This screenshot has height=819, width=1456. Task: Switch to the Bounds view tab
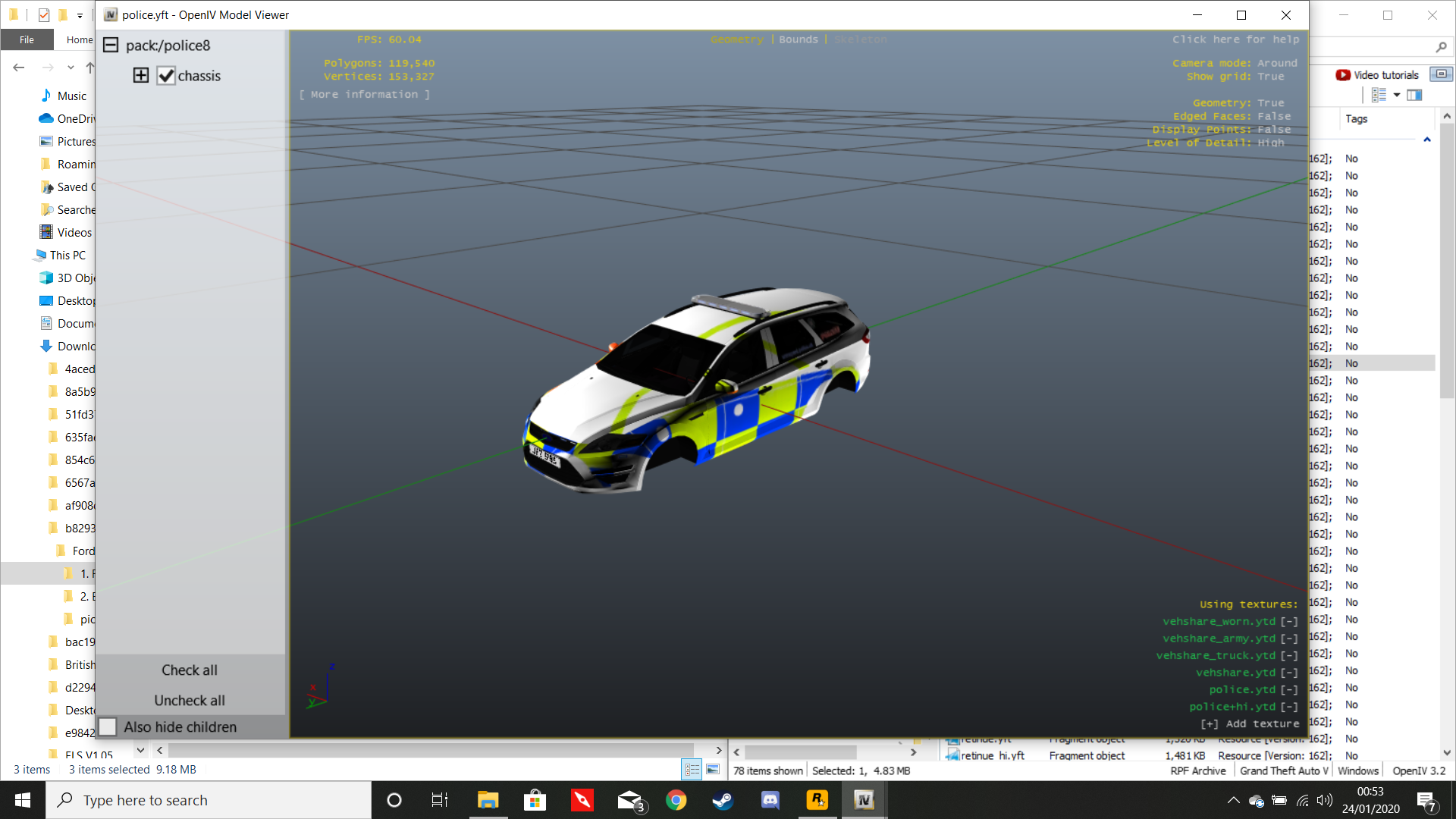[798, 39]
